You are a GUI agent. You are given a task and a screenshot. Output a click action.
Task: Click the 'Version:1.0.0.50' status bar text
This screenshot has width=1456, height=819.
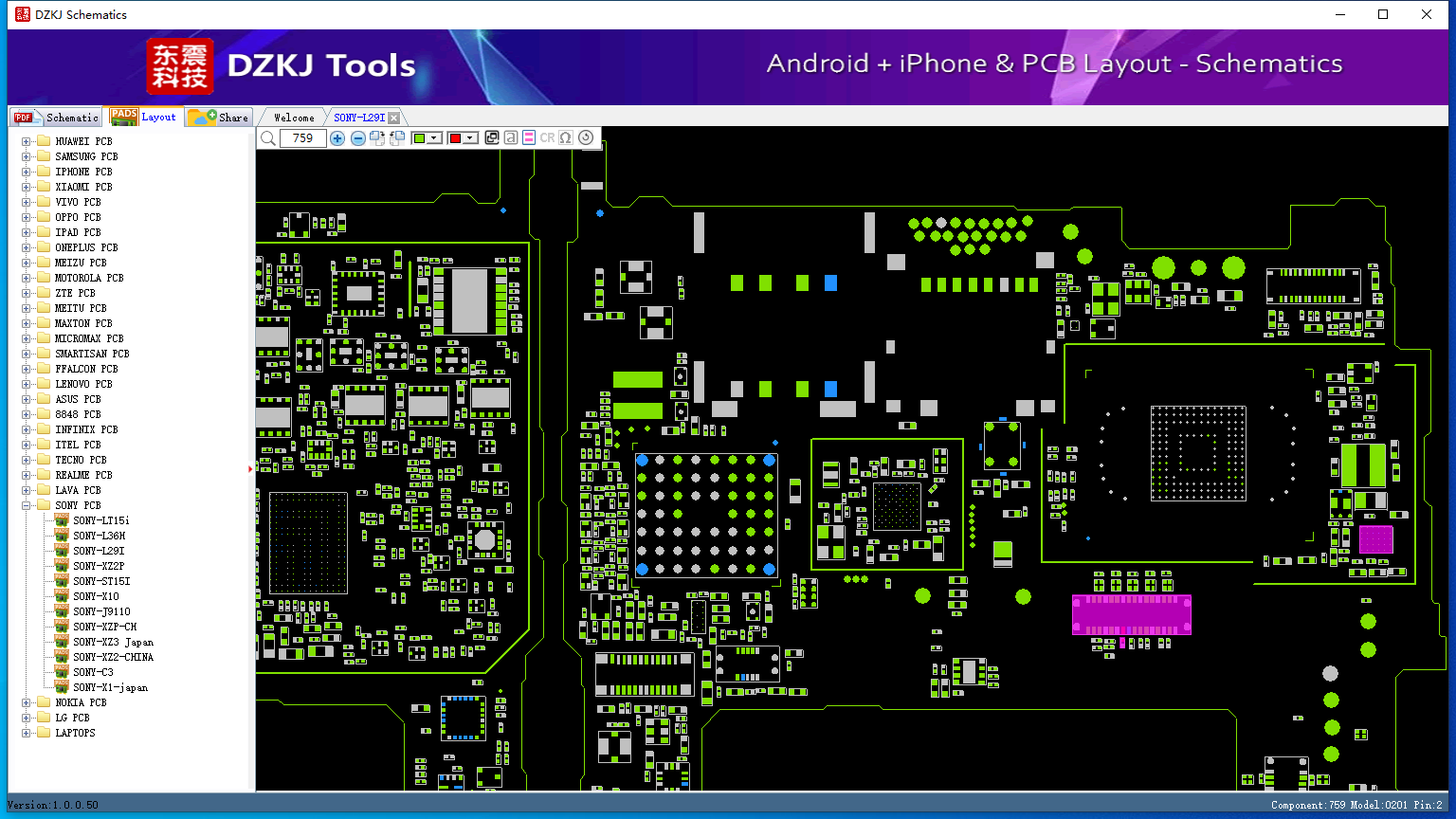pos(53,805)
